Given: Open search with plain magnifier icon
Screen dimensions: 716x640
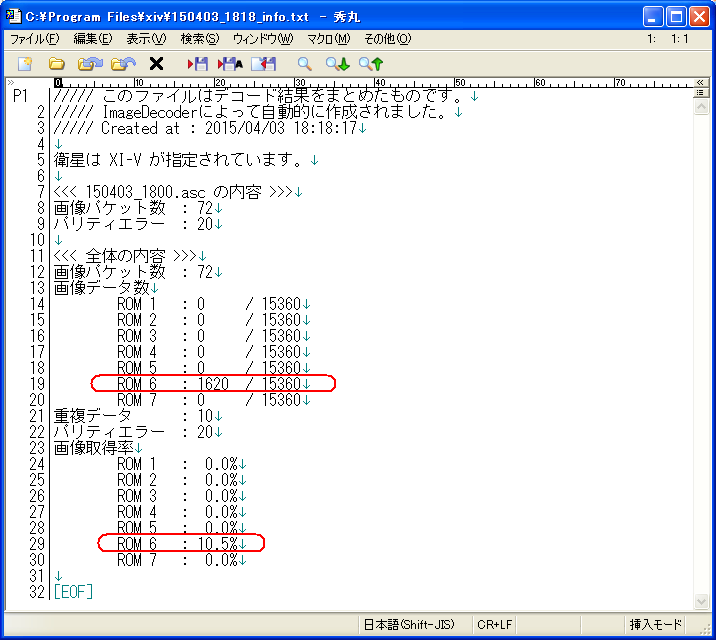Looking at the screenshot, I should tap(305, 64).
